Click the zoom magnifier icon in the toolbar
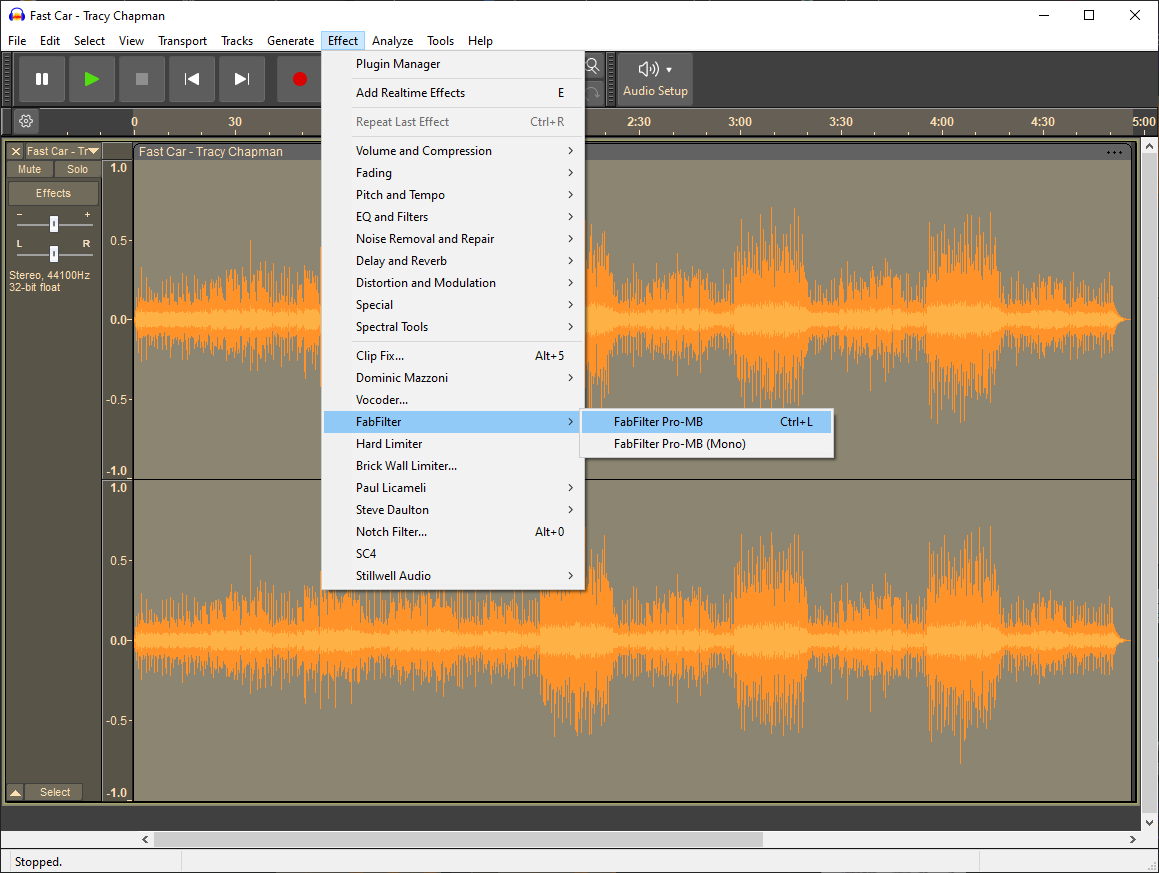Screen dimensions: 1159x873 [592, 67]
